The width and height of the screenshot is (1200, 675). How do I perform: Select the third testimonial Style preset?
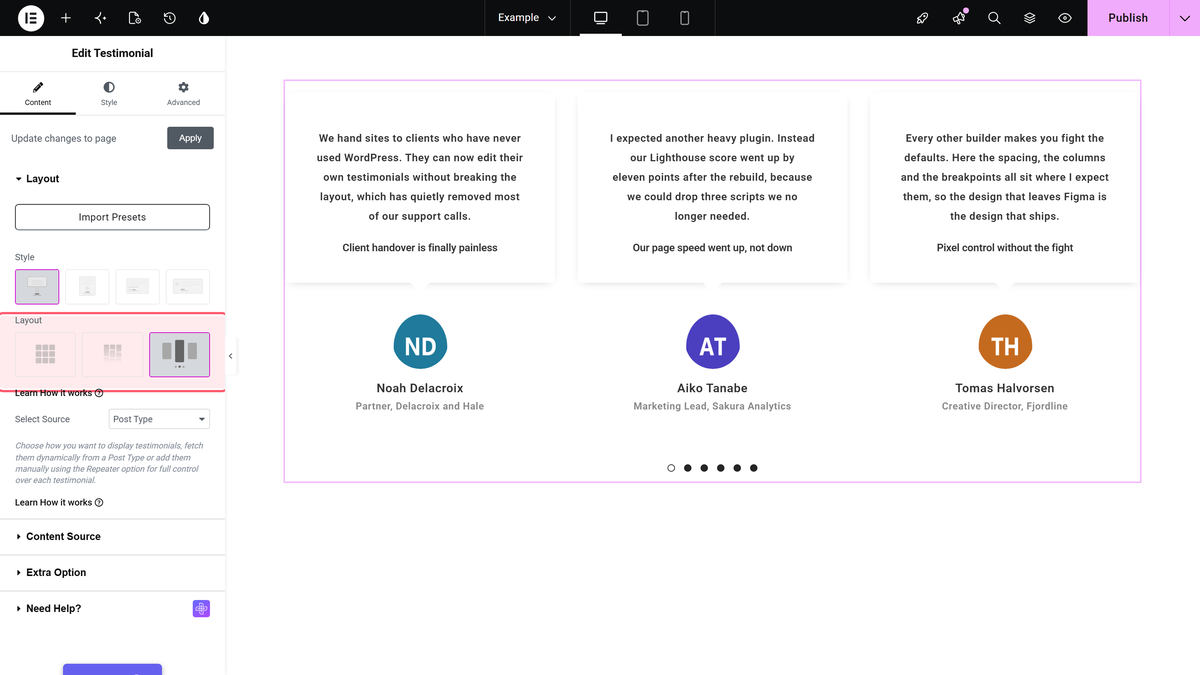[x=137, y=287]
